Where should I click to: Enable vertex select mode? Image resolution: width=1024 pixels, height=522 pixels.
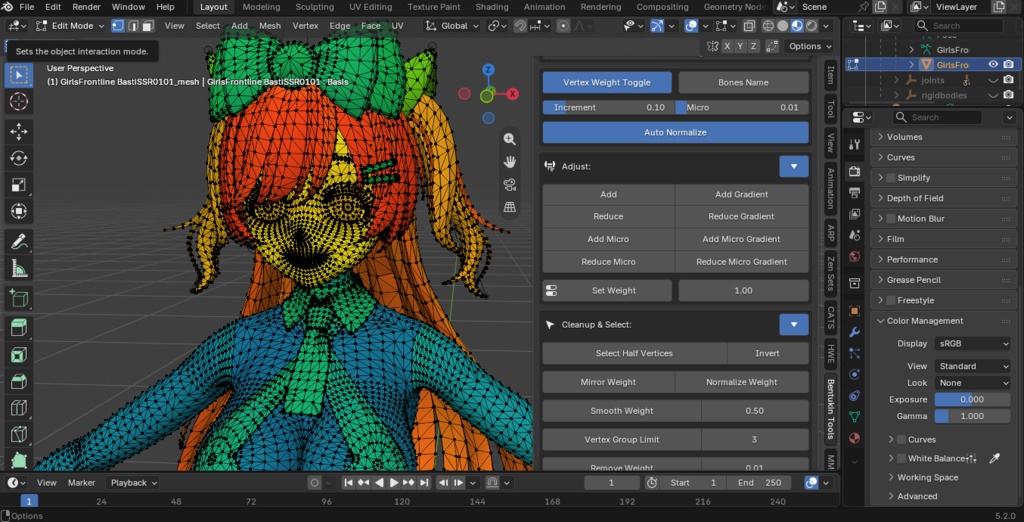pyautogui.click(x=118, y=26)
